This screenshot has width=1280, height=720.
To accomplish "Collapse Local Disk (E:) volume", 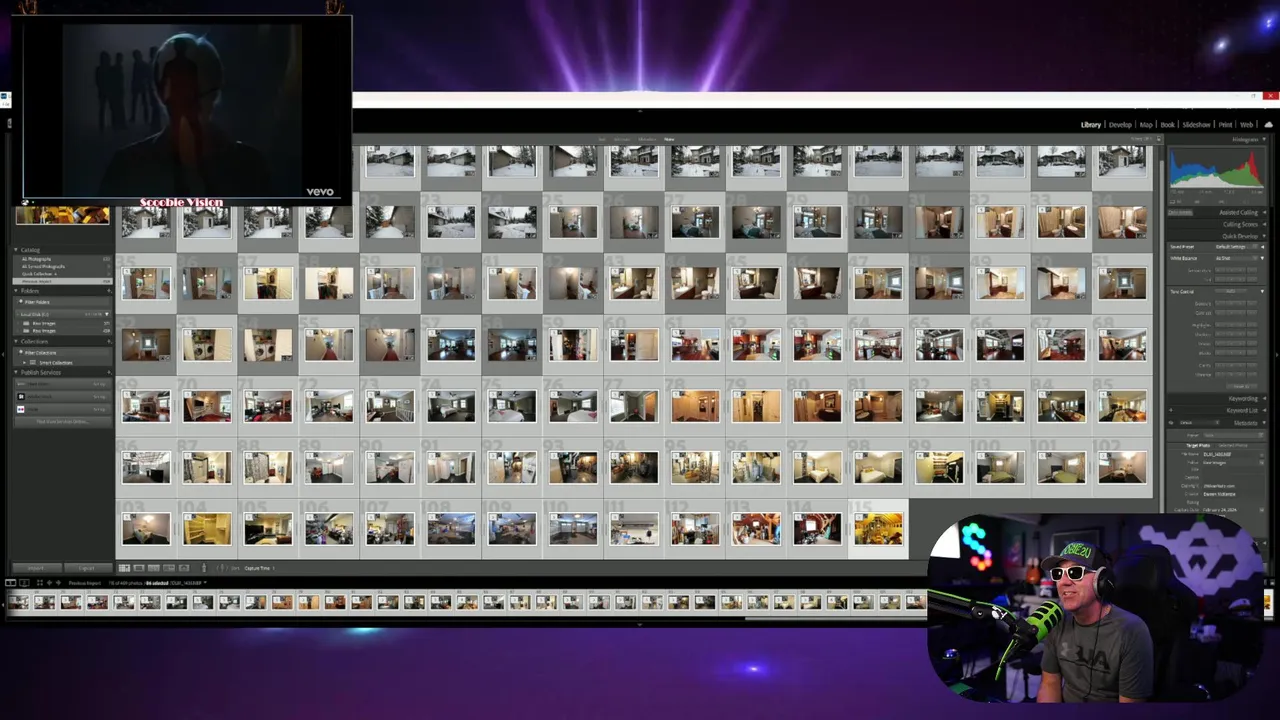I will [x=107, y=315].
